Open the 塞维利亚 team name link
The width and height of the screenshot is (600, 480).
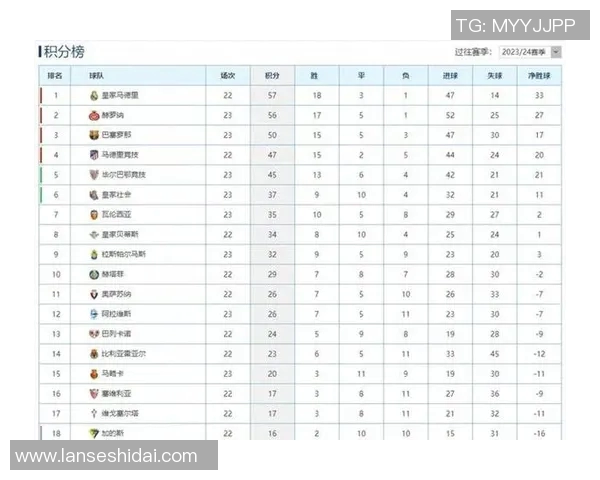[x=118, y=394]
